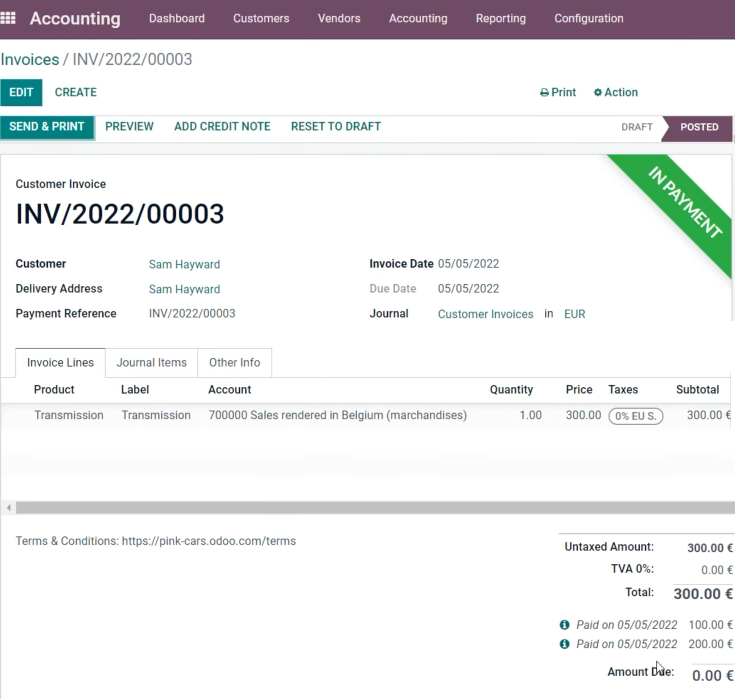Click ADD CREDIT NOTE button
The image size is (735, 699).
point(222,127)
